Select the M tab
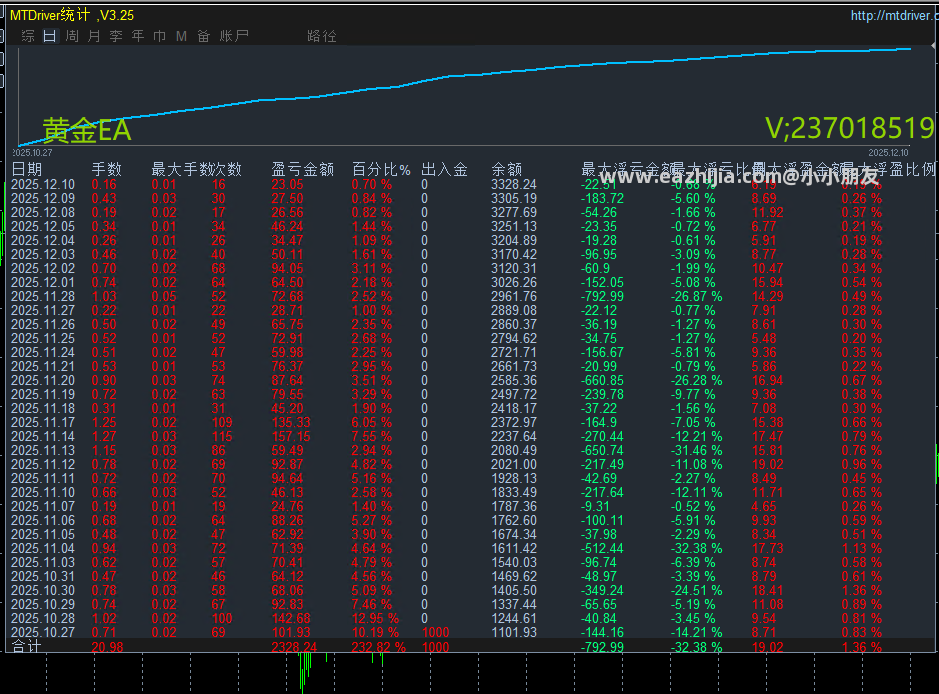The height and width of the screenshot is (694, 939). 181,37
